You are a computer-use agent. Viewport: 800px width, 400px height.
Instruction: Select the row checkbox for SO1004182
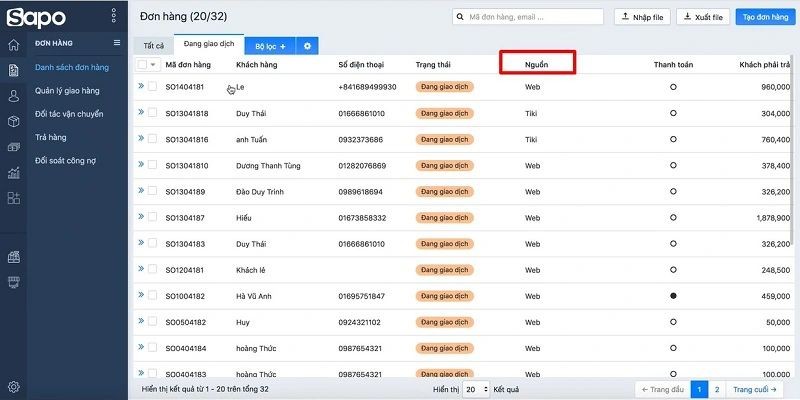[153, 296]
